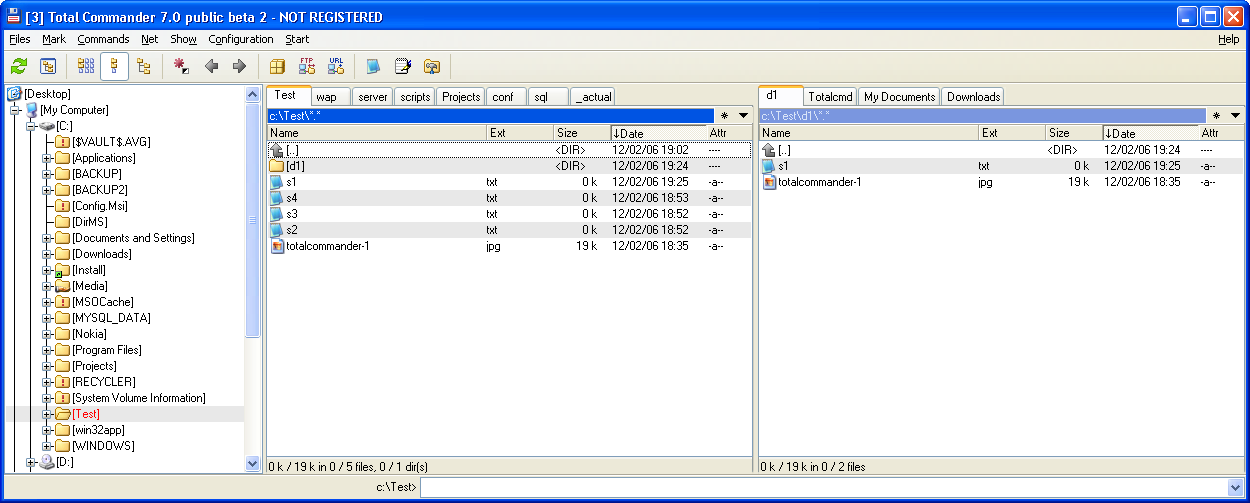Switch to the scripts tab
Viewport: 1250px width, 503px height.
415,97
